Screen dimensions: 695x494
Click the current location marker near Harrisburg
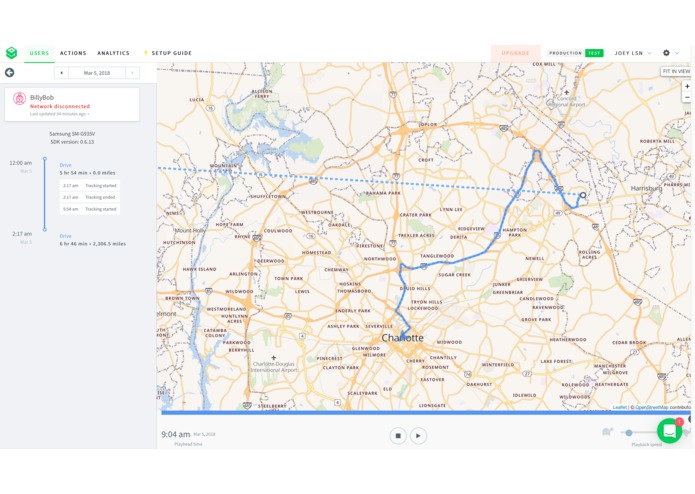tap(583, 195)
